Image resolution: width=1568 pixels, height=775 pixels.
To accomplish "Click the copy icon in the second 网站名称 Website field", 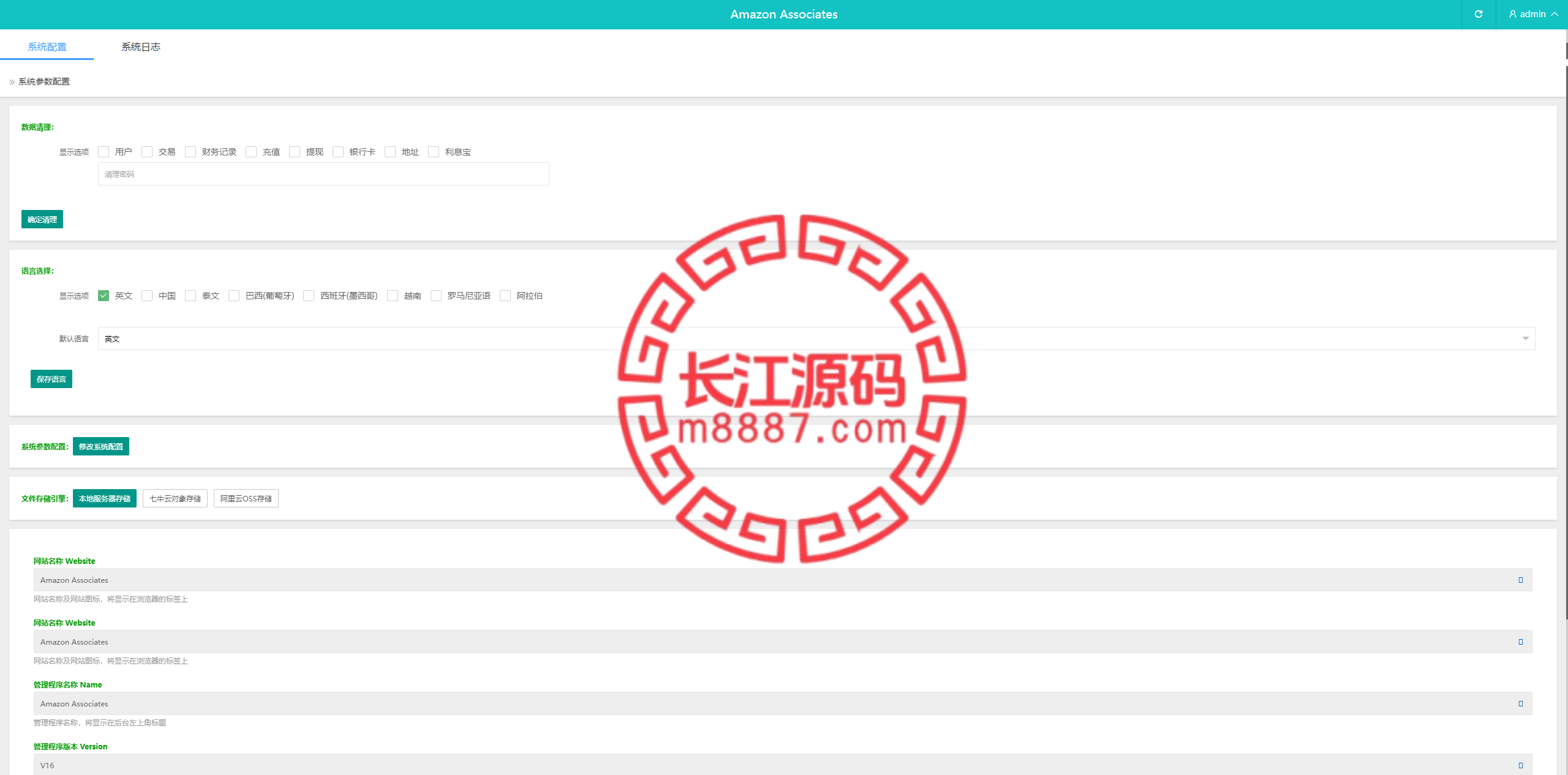I will [1521, 642].
